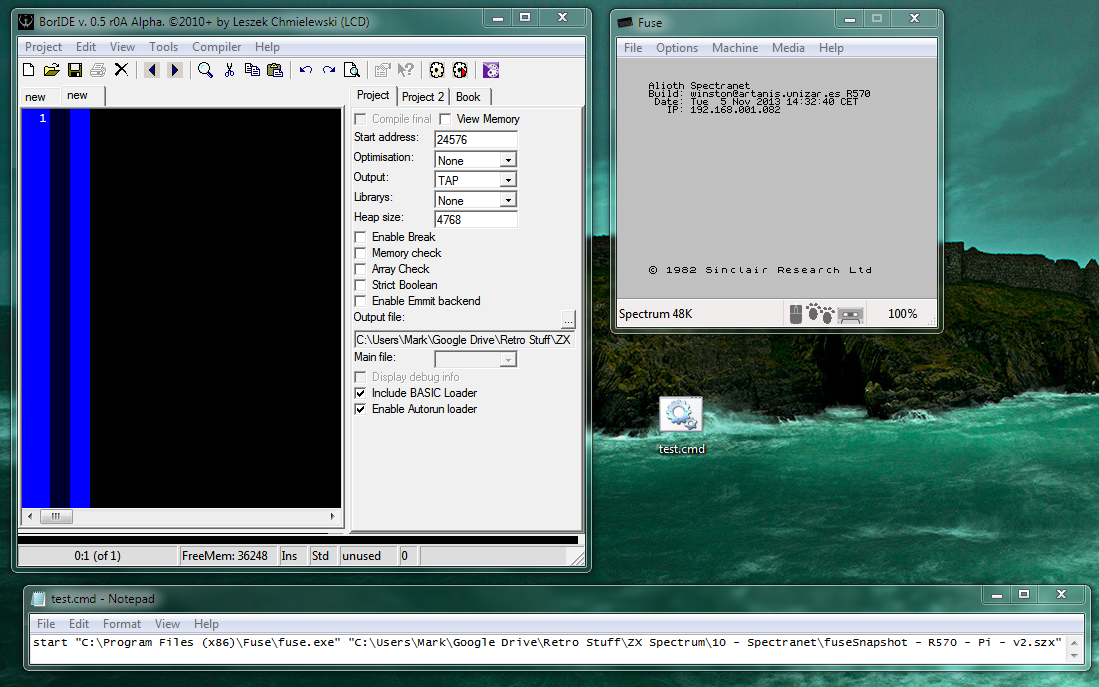Click the Output file browse button
Image resolution: width=1099 pixels, height=687 pixels.
point(568,318)
